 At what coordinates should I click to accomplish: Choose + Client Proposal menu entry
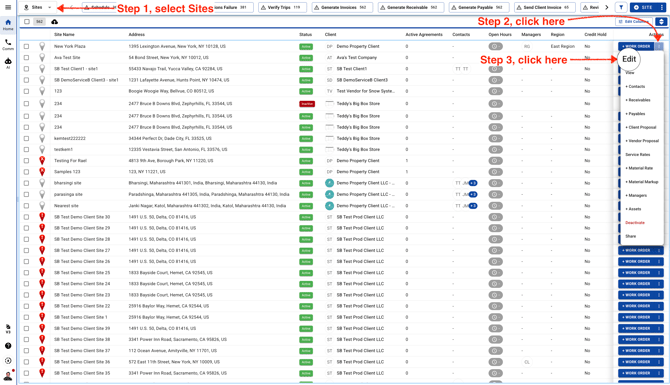[641, 127]
